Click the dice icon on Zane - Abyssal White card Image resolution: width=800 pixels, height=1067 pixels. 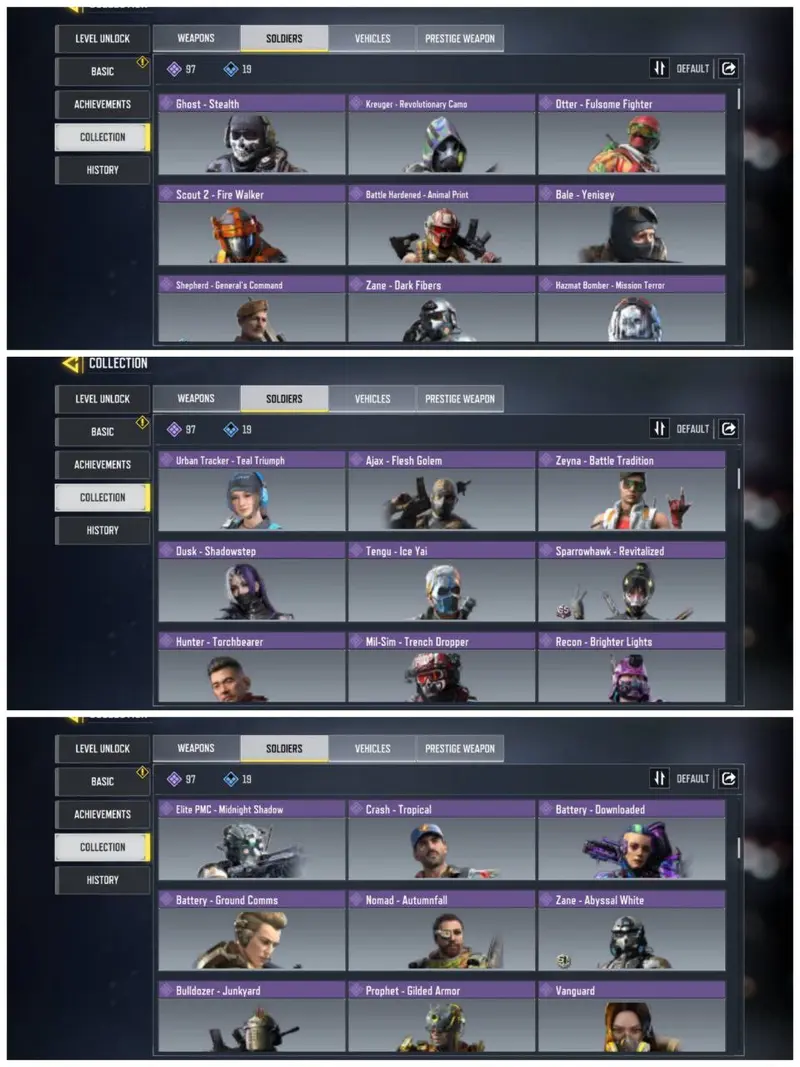pos(563,961)
